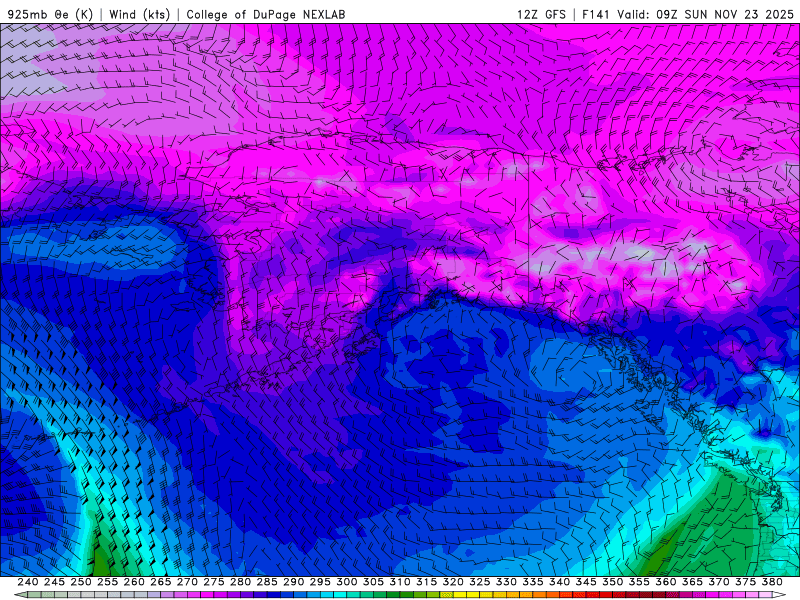Click the 260 value on the color legend

tap(134, 582)
